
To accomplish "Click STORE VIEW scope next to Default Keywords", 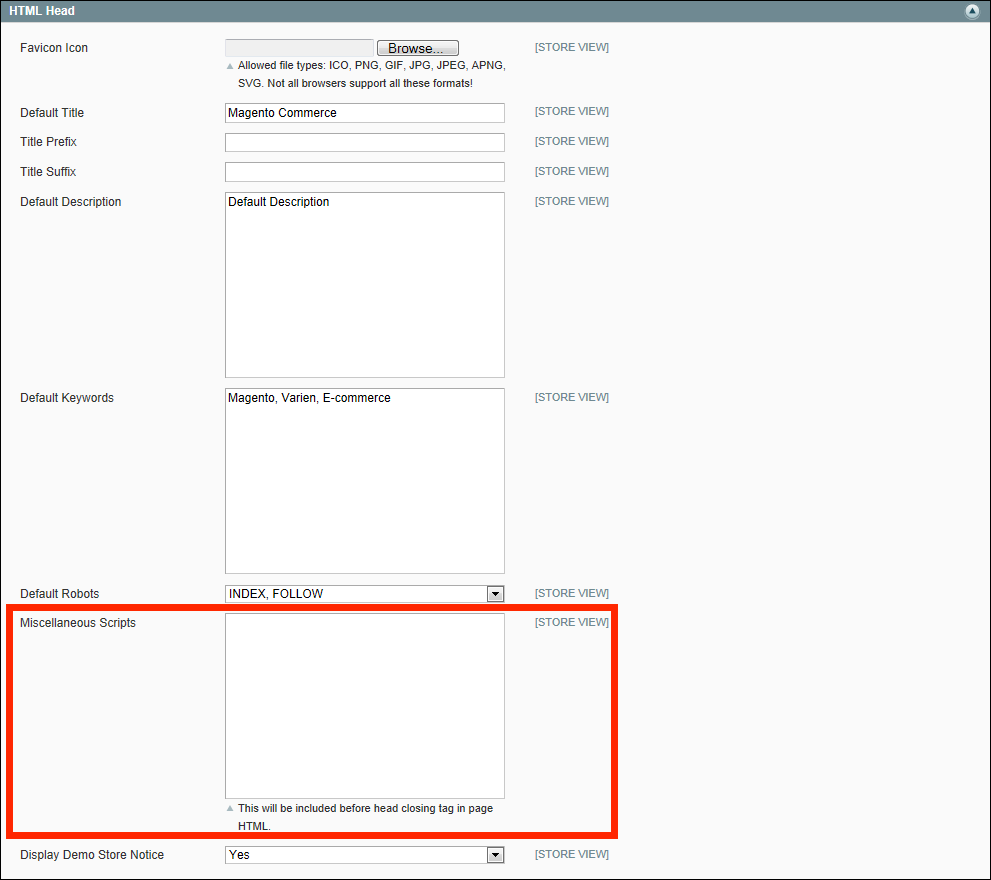I will 572,397.
